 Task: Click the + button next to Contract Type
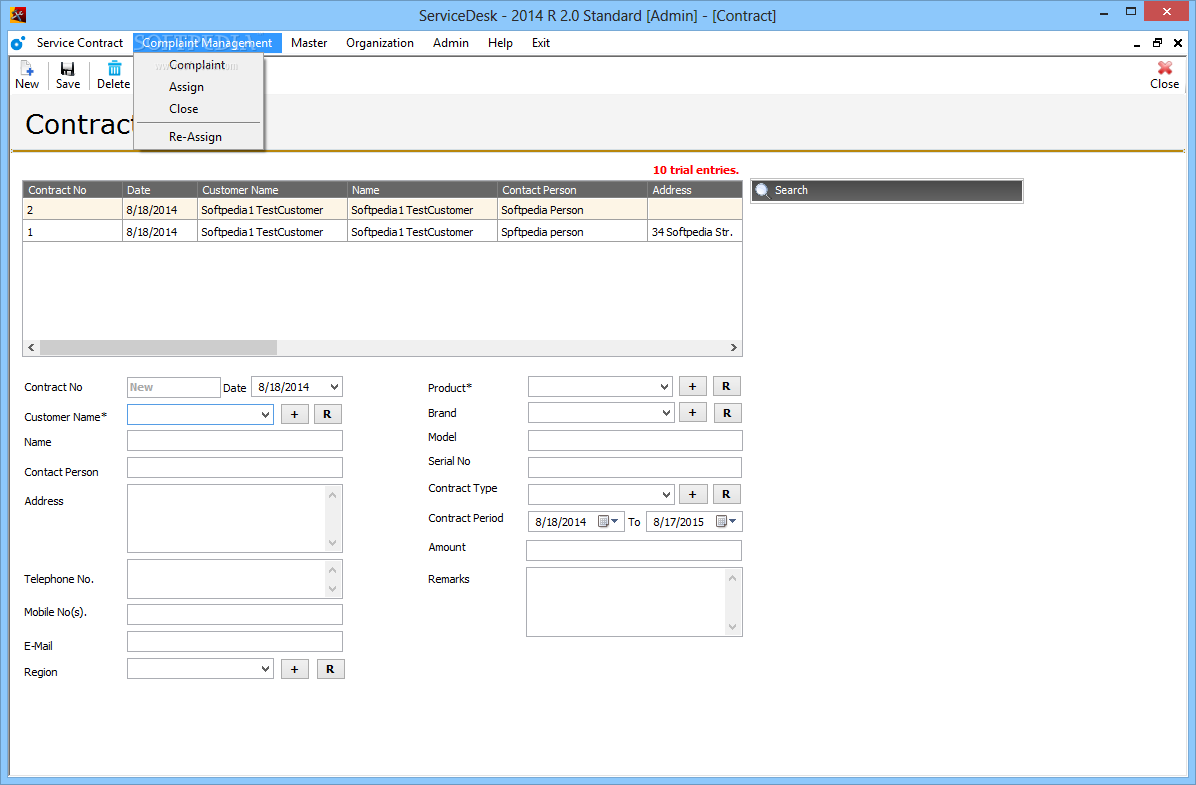(693, 494)
